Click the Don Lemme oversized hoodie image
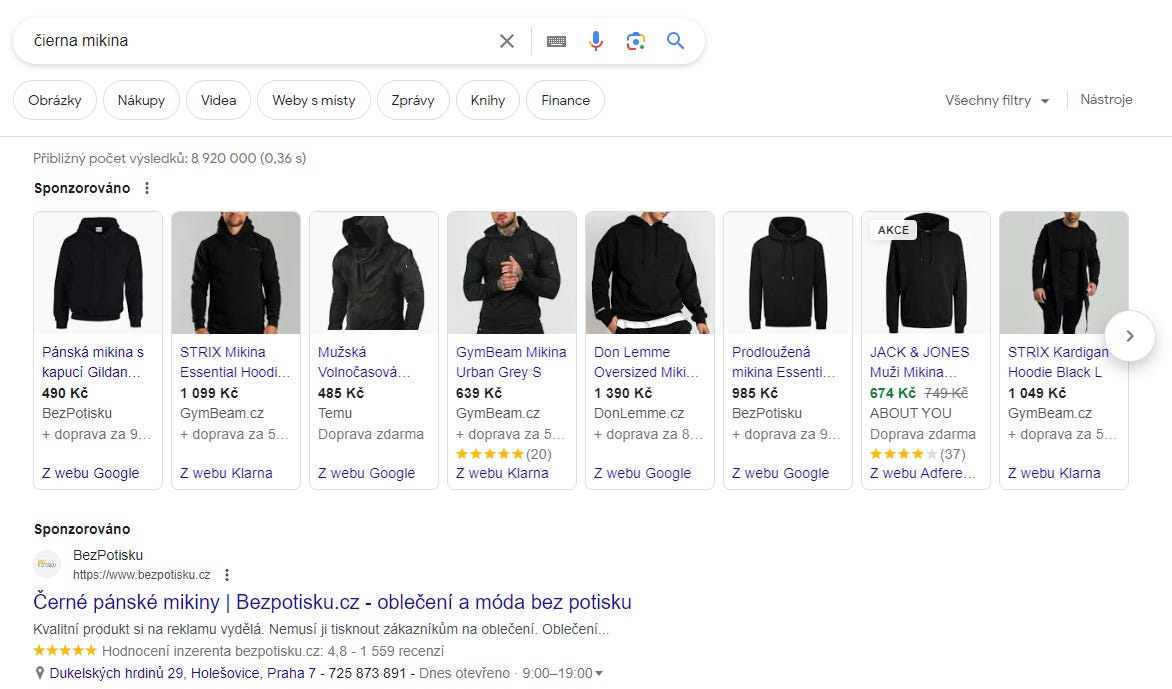Screen dimensions: 1172x689 (650, 273)
